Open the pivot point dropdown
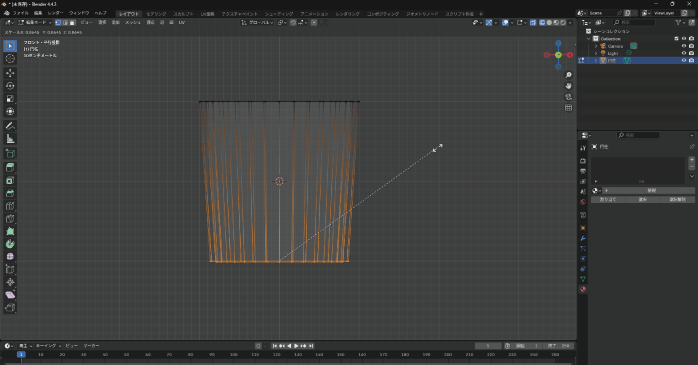698x365 pixels. [282, 22]
